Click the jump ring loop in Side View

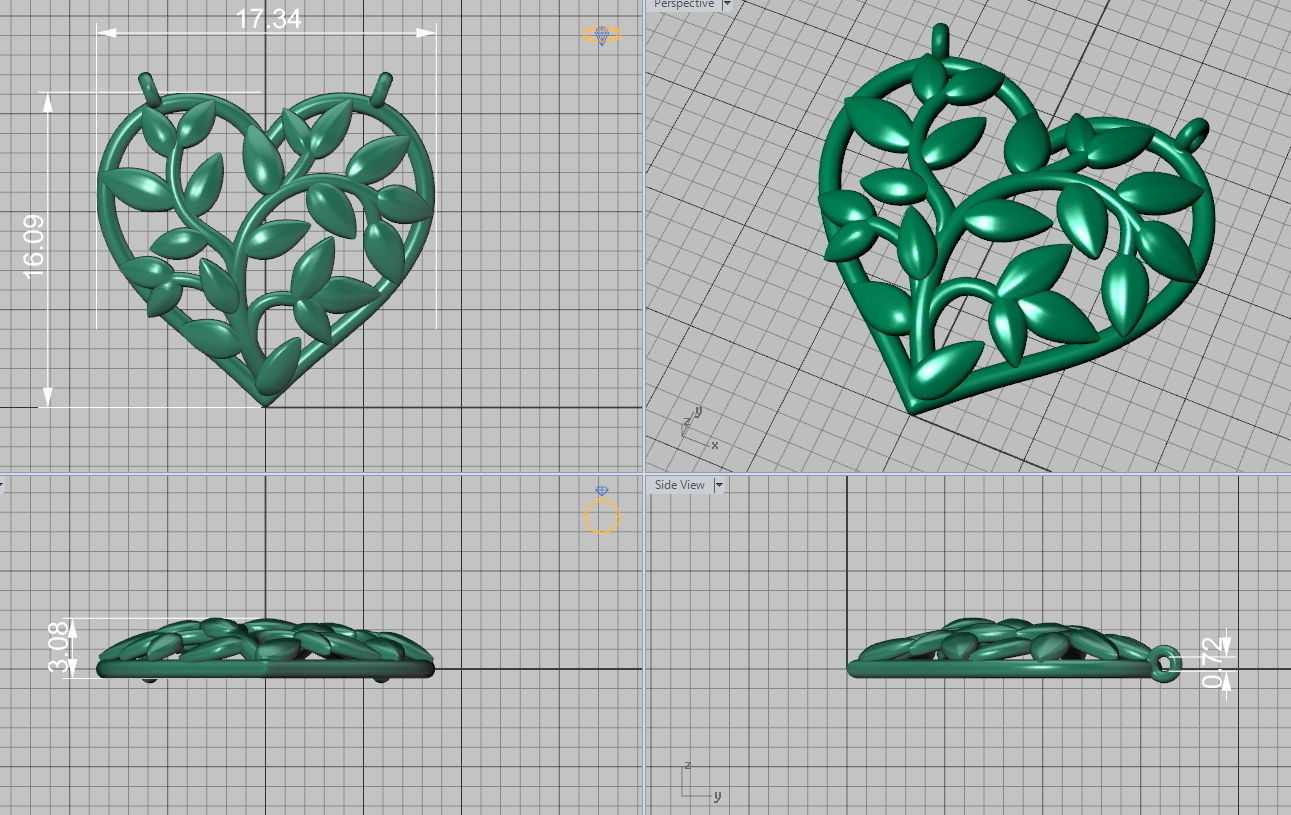1165,664
